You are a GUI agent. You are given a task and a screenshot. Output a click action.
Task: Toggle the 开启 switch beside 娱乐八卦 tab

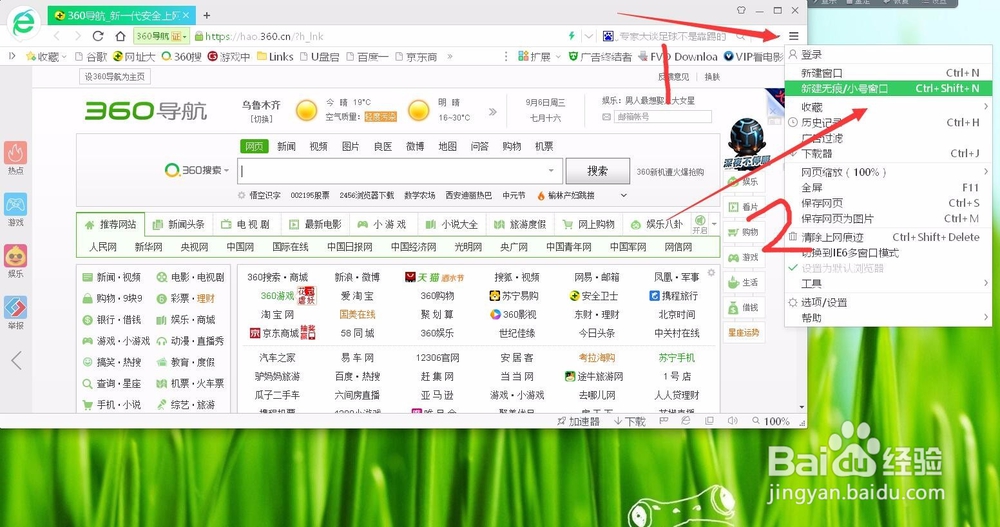pyautogui.click(x=700, y=225)
